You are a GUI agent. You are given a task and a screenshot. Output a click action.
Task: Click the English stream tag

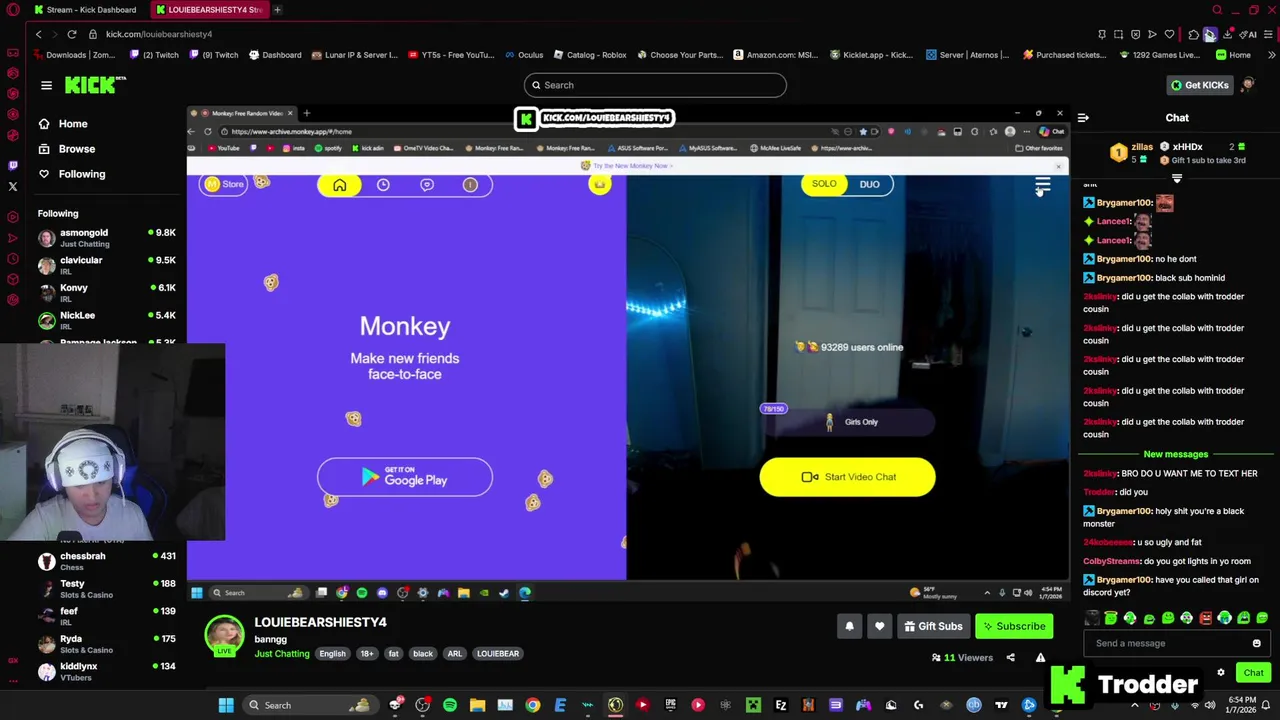coord(332,654)
